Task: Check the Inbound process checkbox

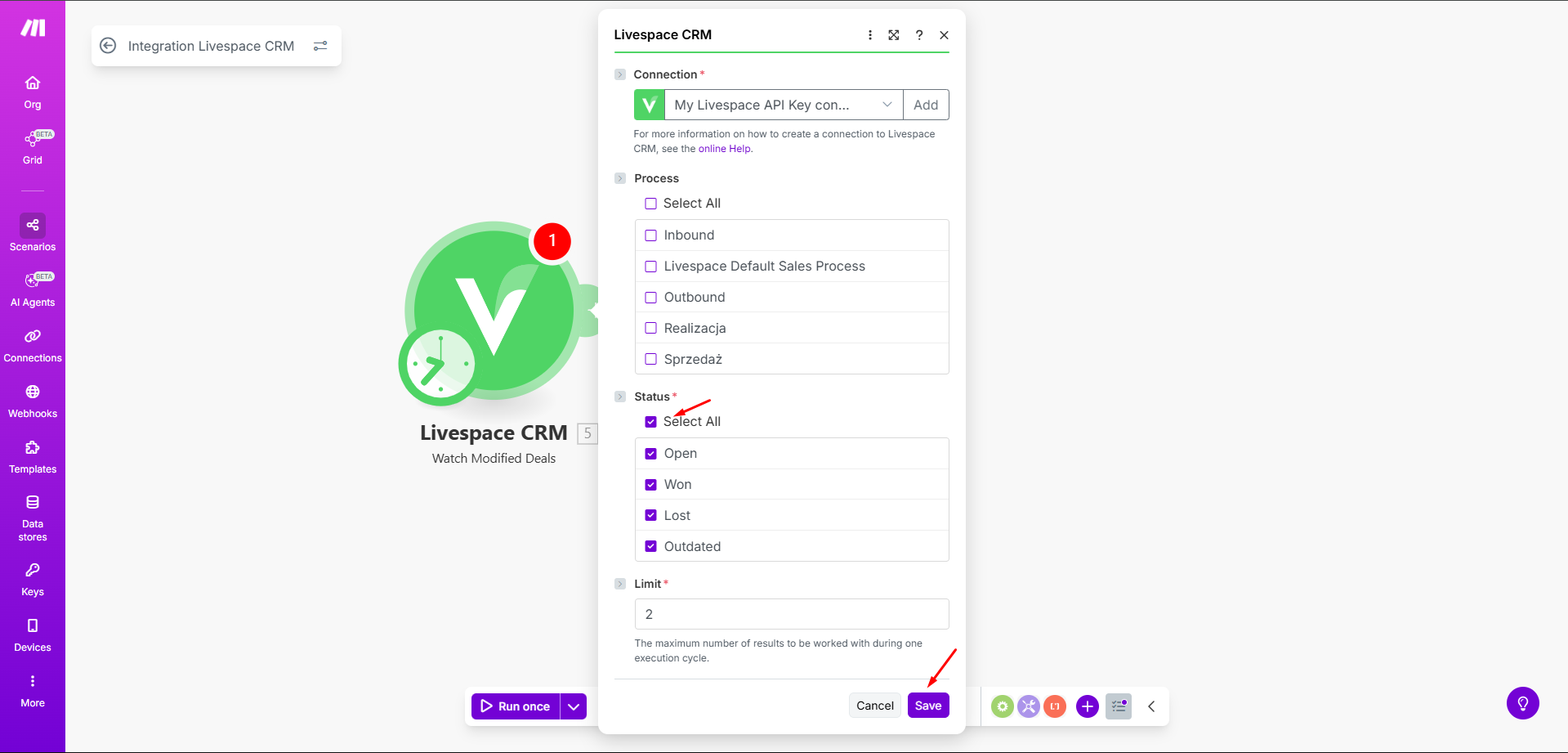Action: [650, 235]
